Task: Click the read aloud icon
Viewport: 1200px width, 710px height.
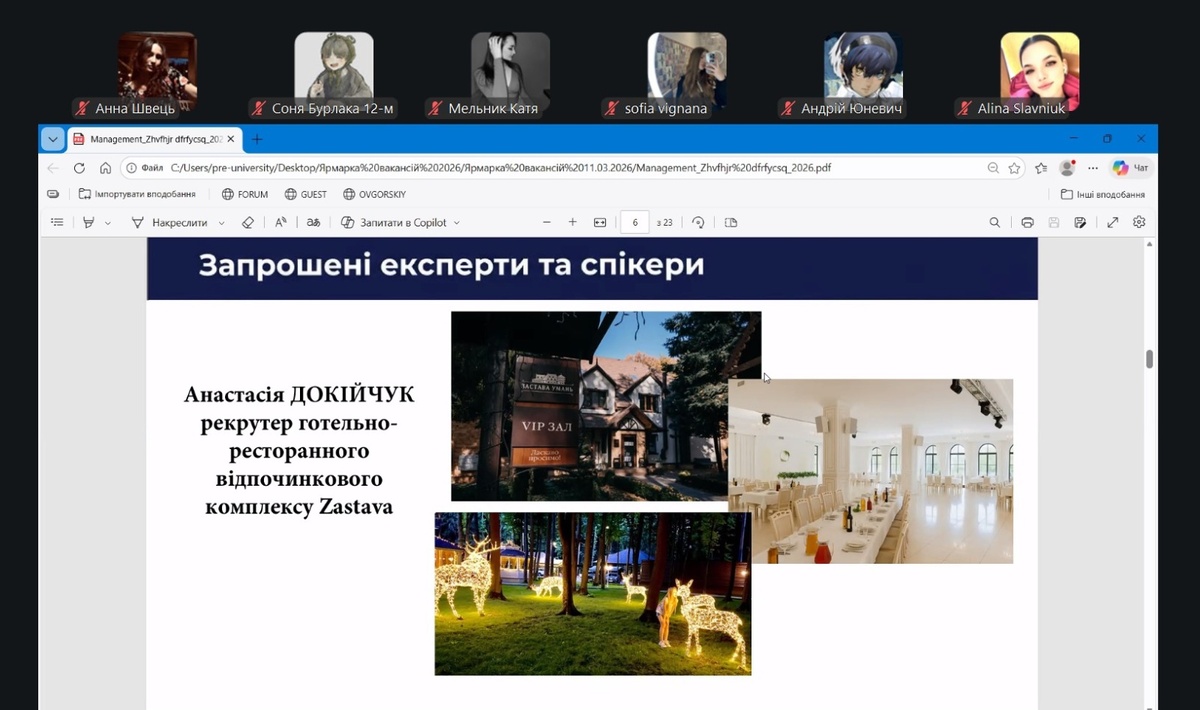Action: pyautogui.click(x=281, y=223)
